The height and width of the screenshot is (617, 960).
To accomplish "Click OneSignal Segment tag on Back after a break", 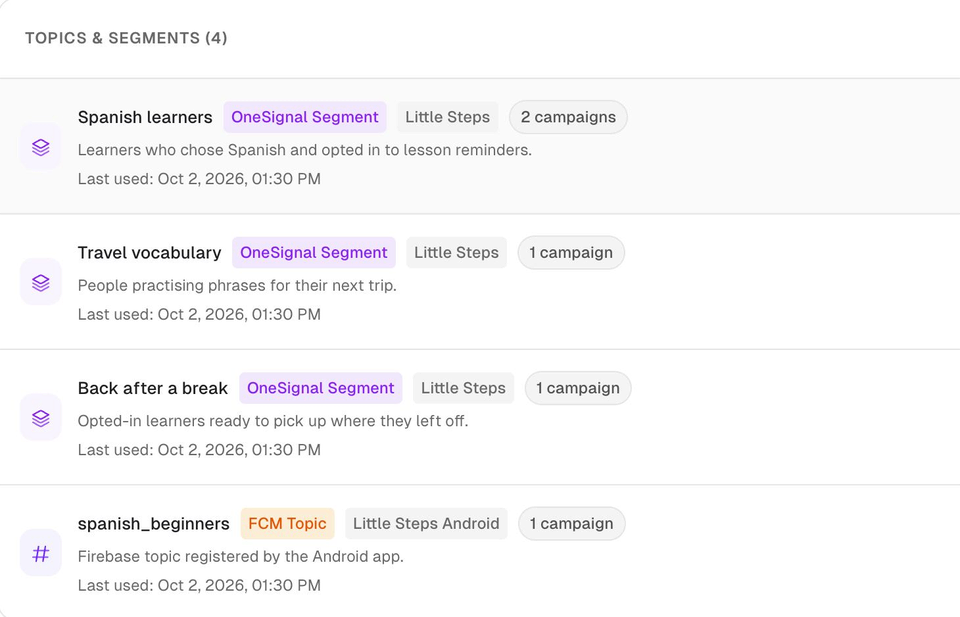I will tap(321, 388).
